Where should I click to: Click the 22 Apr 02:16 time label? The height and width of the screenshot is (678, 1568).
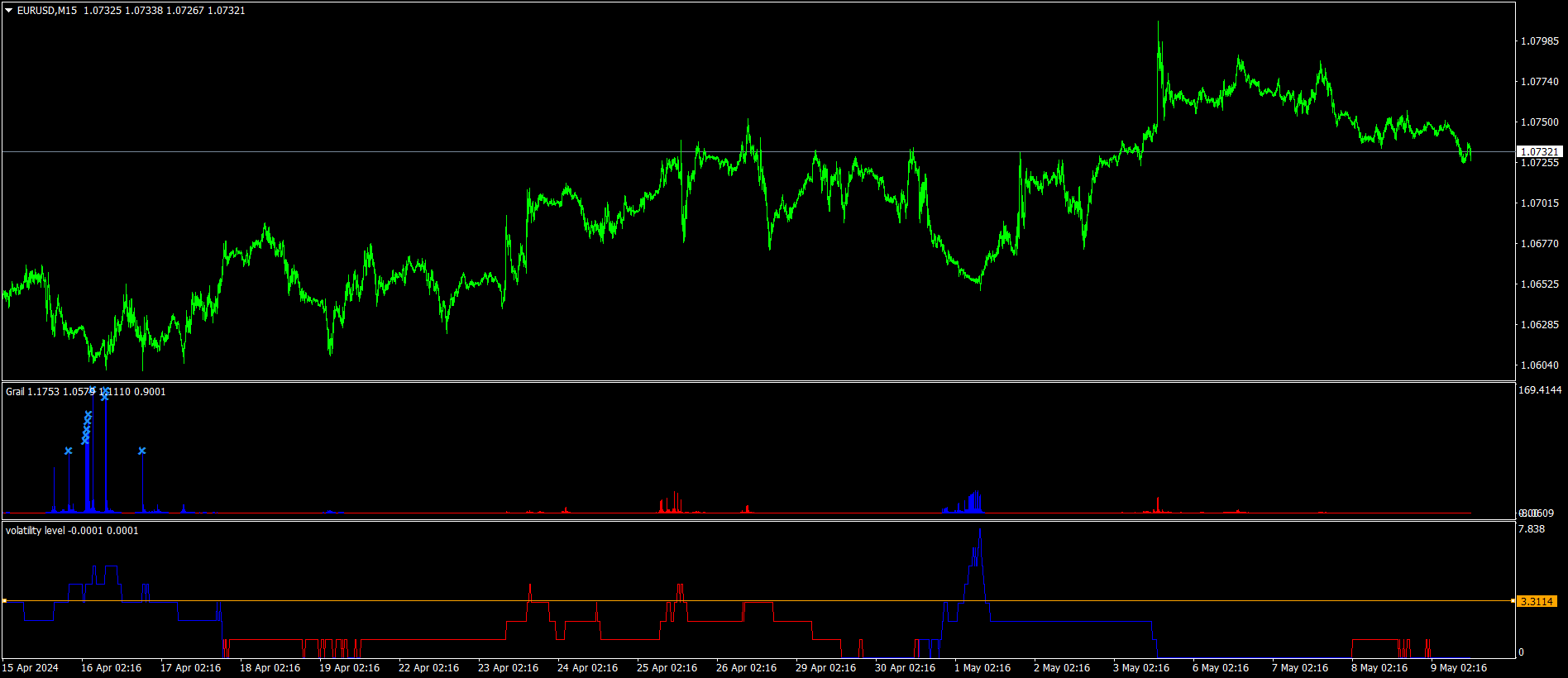tap(429, 668)
